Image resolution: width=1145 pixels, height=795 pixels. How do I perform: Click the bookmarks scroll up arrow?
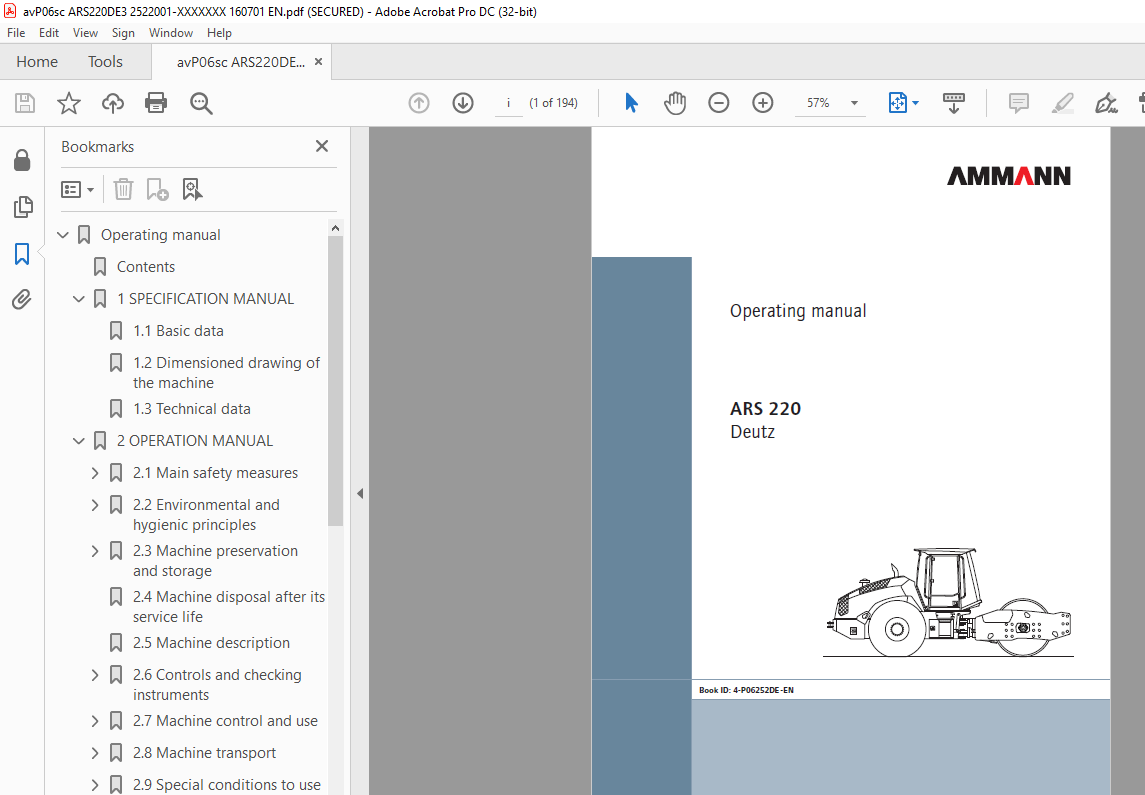[x=335, y=228]
